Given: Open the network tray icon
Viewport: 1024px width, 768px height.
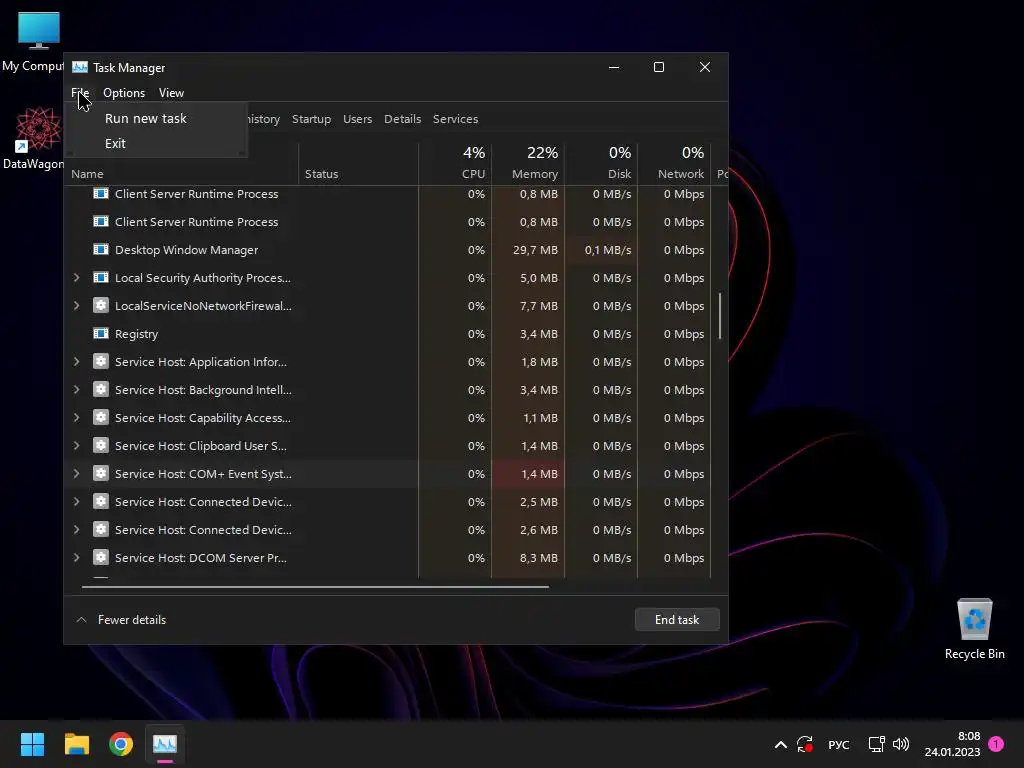Looking at the screenshot, I should tap(876, 744).
